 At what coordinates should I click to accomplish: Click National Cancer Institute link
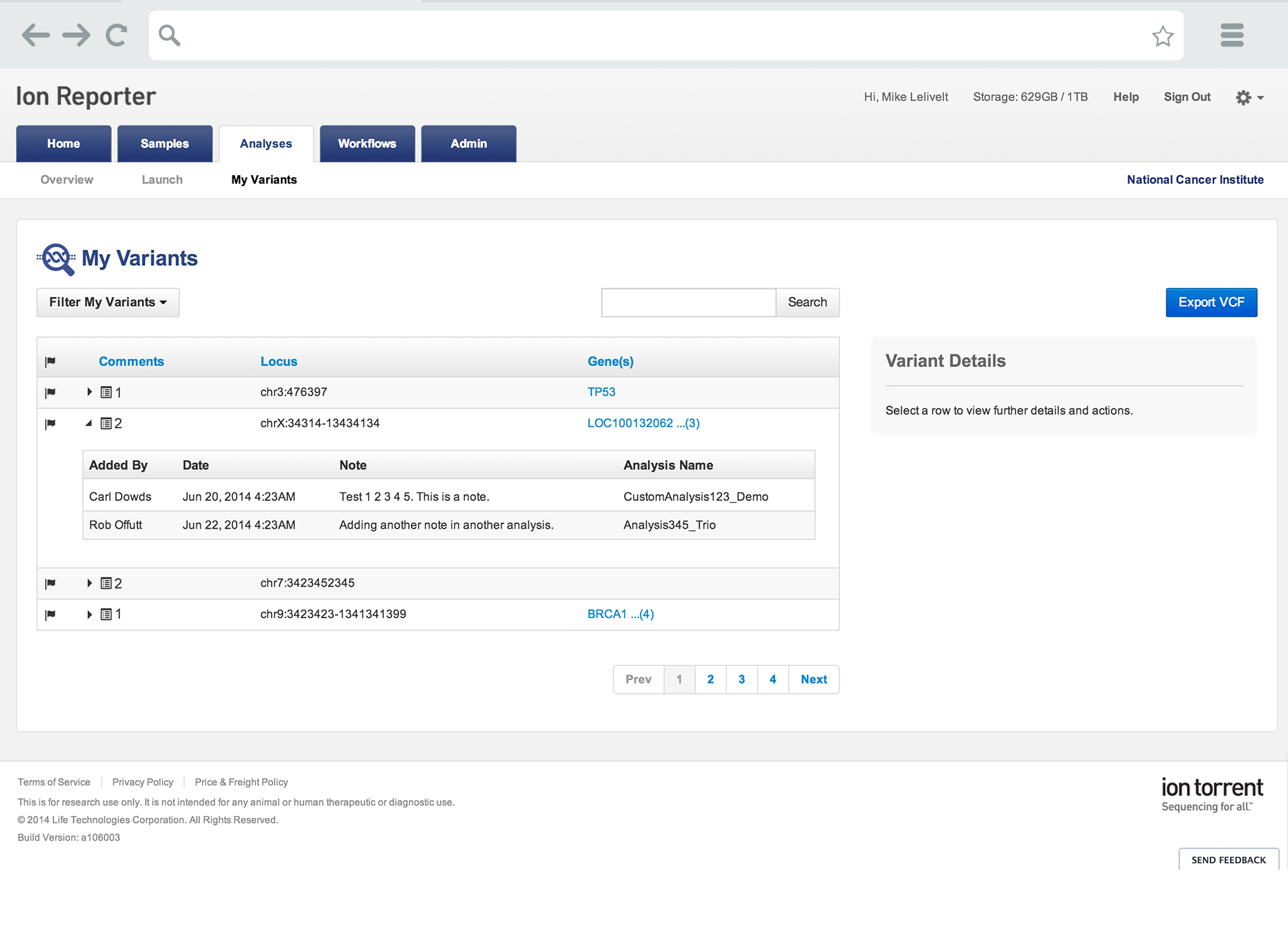[1195, 180]
